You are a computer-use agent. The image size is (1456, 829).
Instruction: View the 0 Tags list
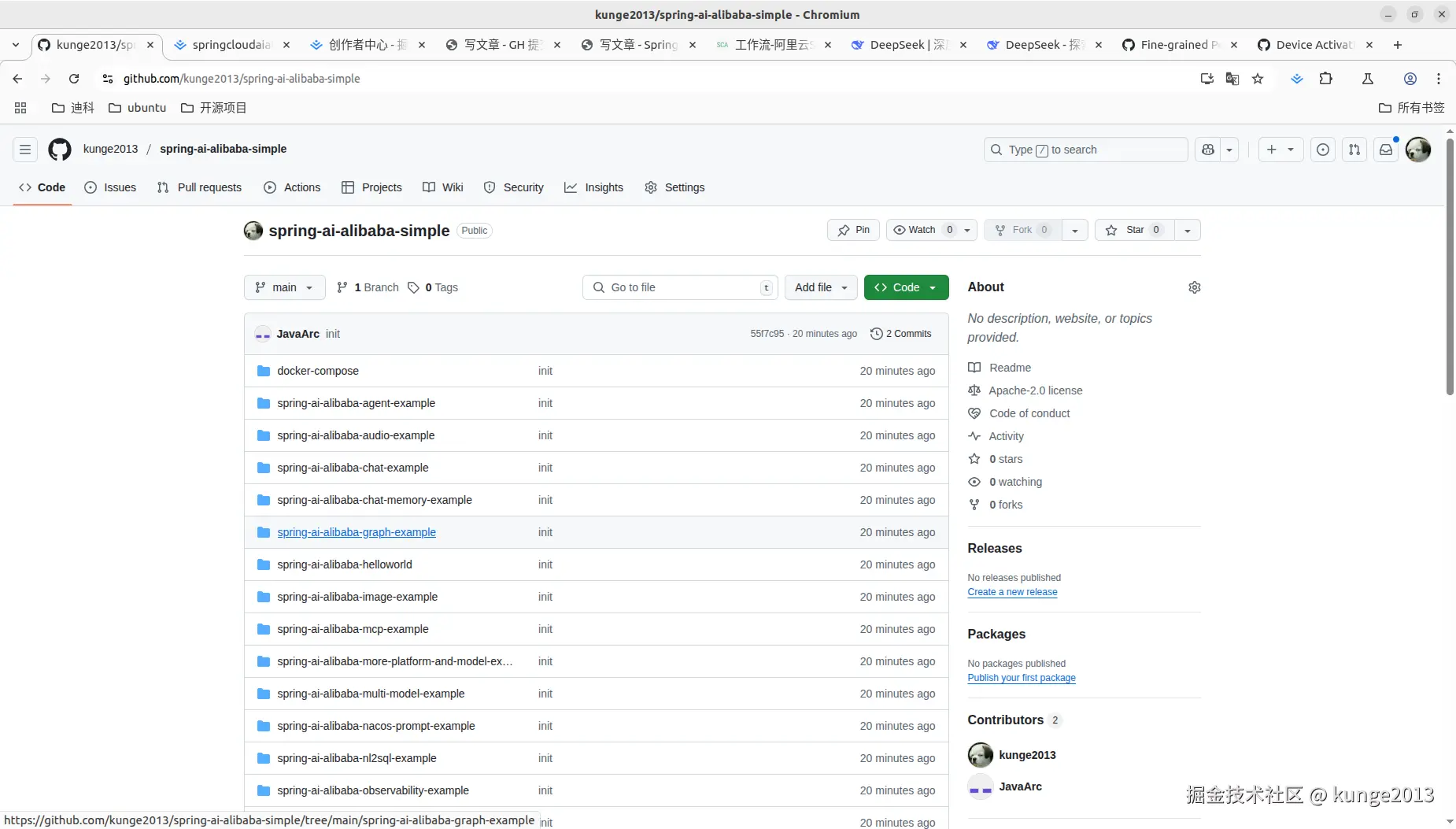[x=433, y=287]
